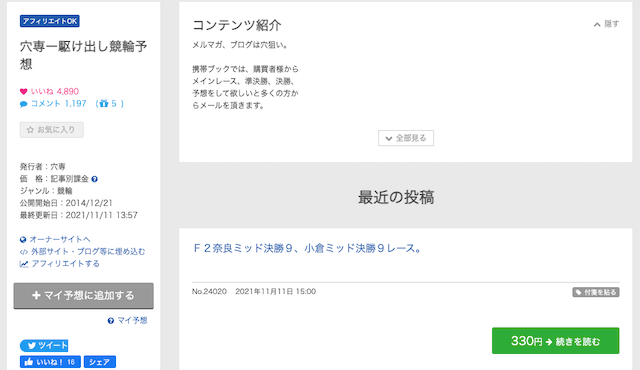Click マイ予想に追加する button
This screenshot has width=640, height=370.
point(84,296)
